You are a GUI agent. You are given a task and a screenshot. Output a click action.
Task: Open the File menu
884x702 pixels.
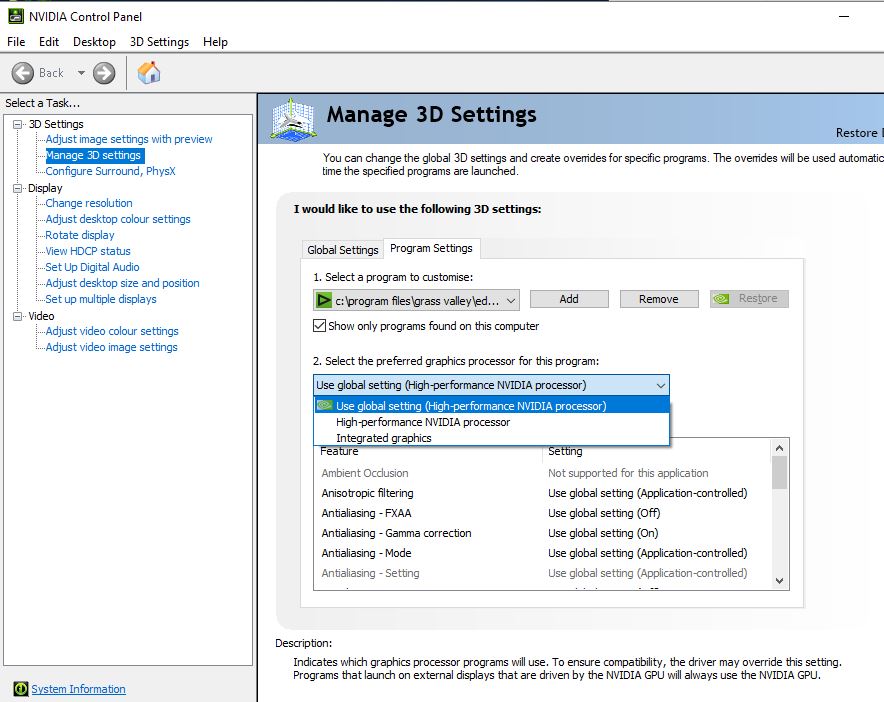point(16,42)
